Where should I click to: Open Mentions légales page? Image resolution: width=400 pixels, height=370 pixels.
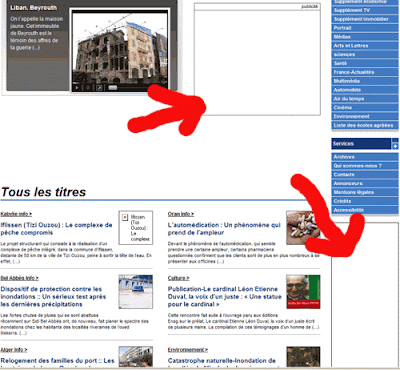point(365,192)
